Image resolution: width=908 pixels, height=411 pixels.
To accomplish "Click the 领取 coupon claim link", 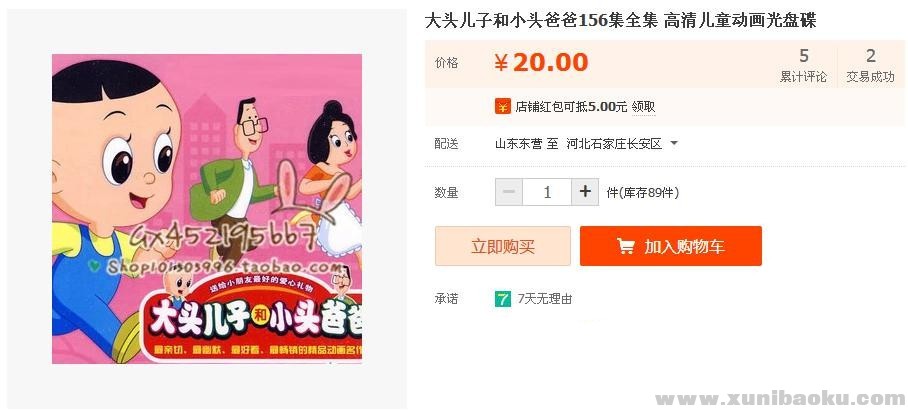I will click(643, 107).
